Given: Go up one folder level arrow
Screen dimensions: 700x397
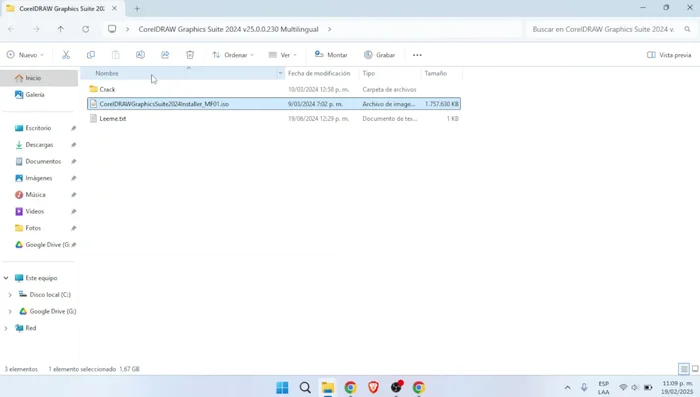Looking at the screenshot, I should point(61,29).
